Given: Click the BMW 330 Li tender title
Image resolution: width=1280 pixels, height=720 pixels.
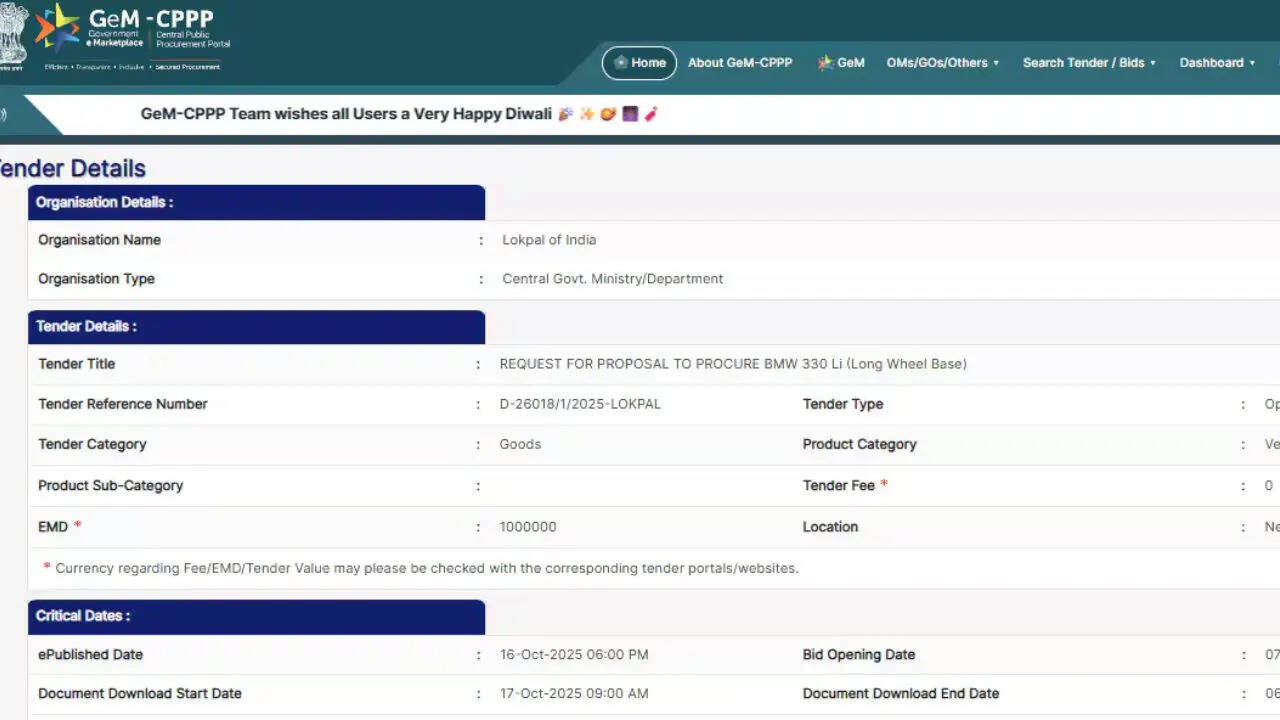Looking at the screenshot, I should pos(733,364).
